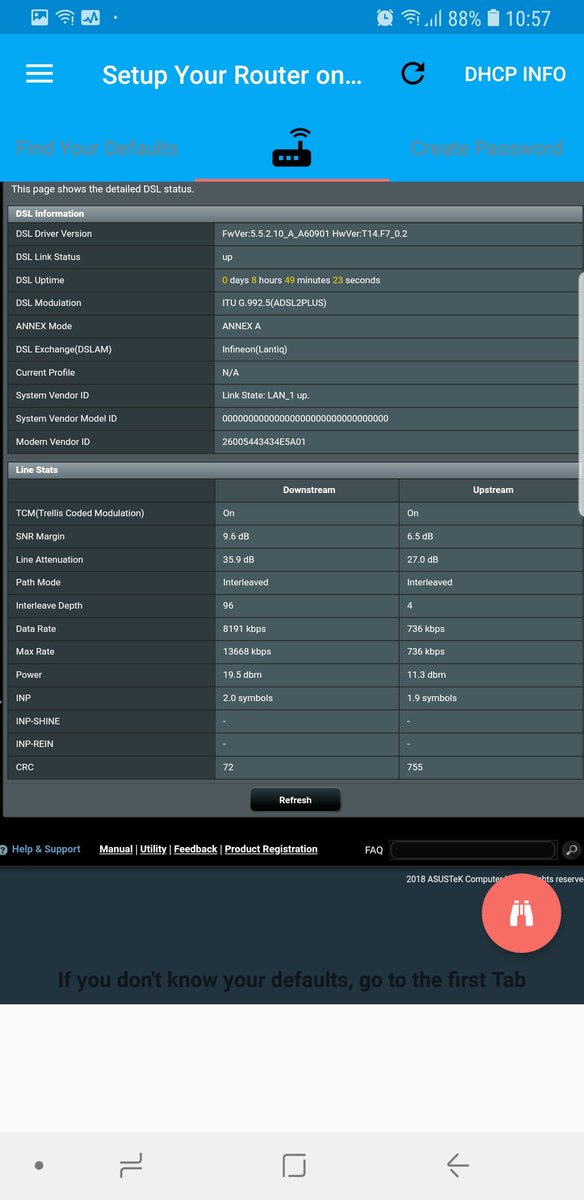Viewport: 584px width, 1200px height.
Task: Tap the Android recent apps button
Action: click(x=130, y=1165)
